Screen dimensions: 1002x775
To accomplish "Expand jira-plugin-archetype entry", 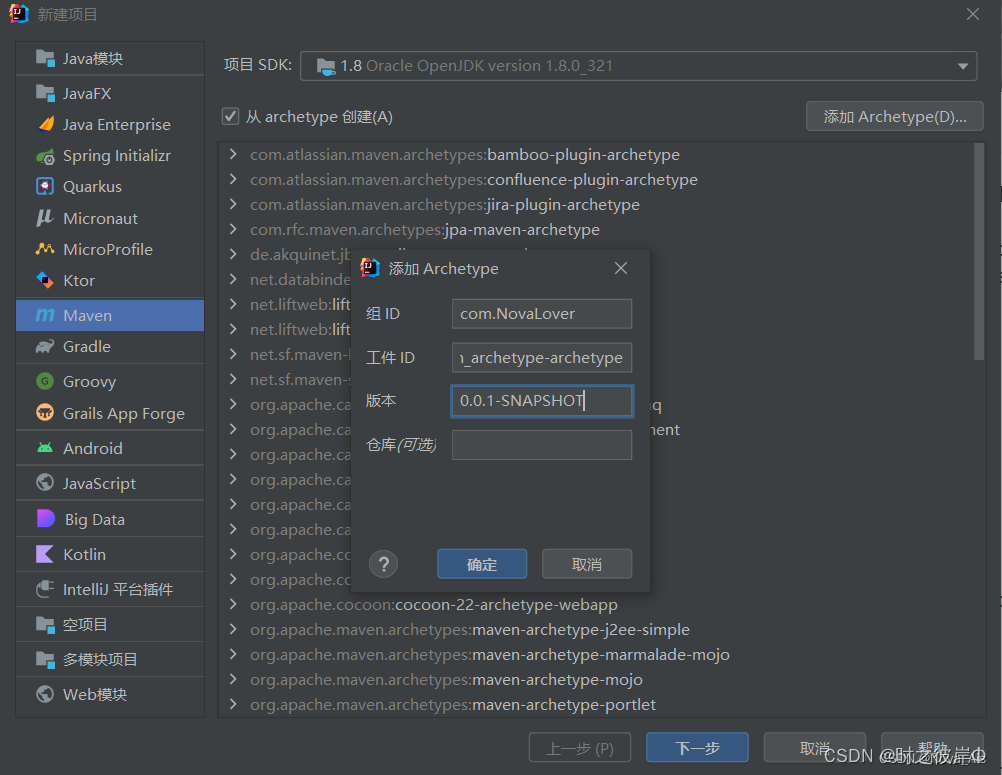I will [x=233, y=204].
